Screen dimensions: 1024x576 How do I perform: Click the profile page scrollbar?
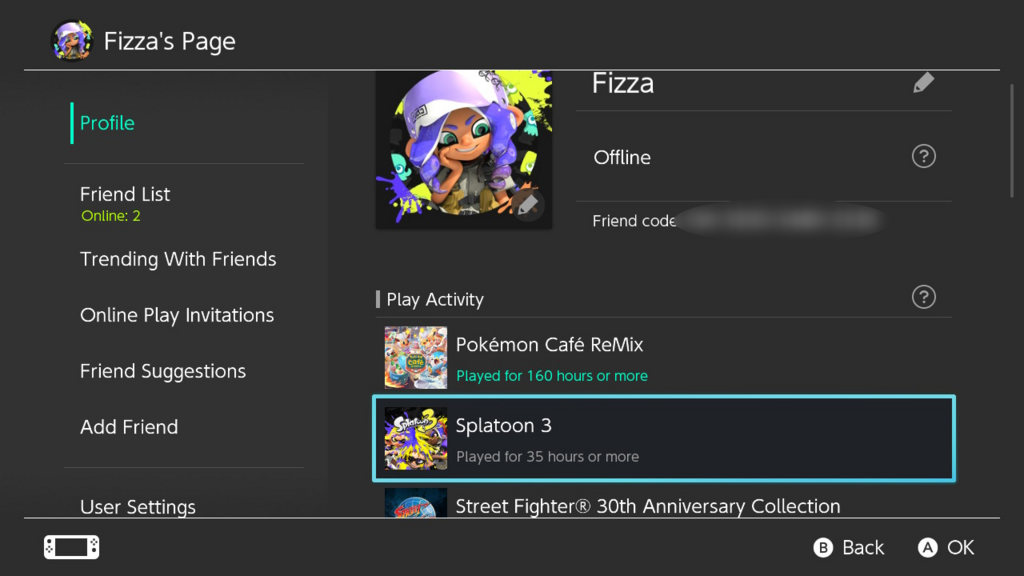pyautogui.click(x=1012, y=140)
